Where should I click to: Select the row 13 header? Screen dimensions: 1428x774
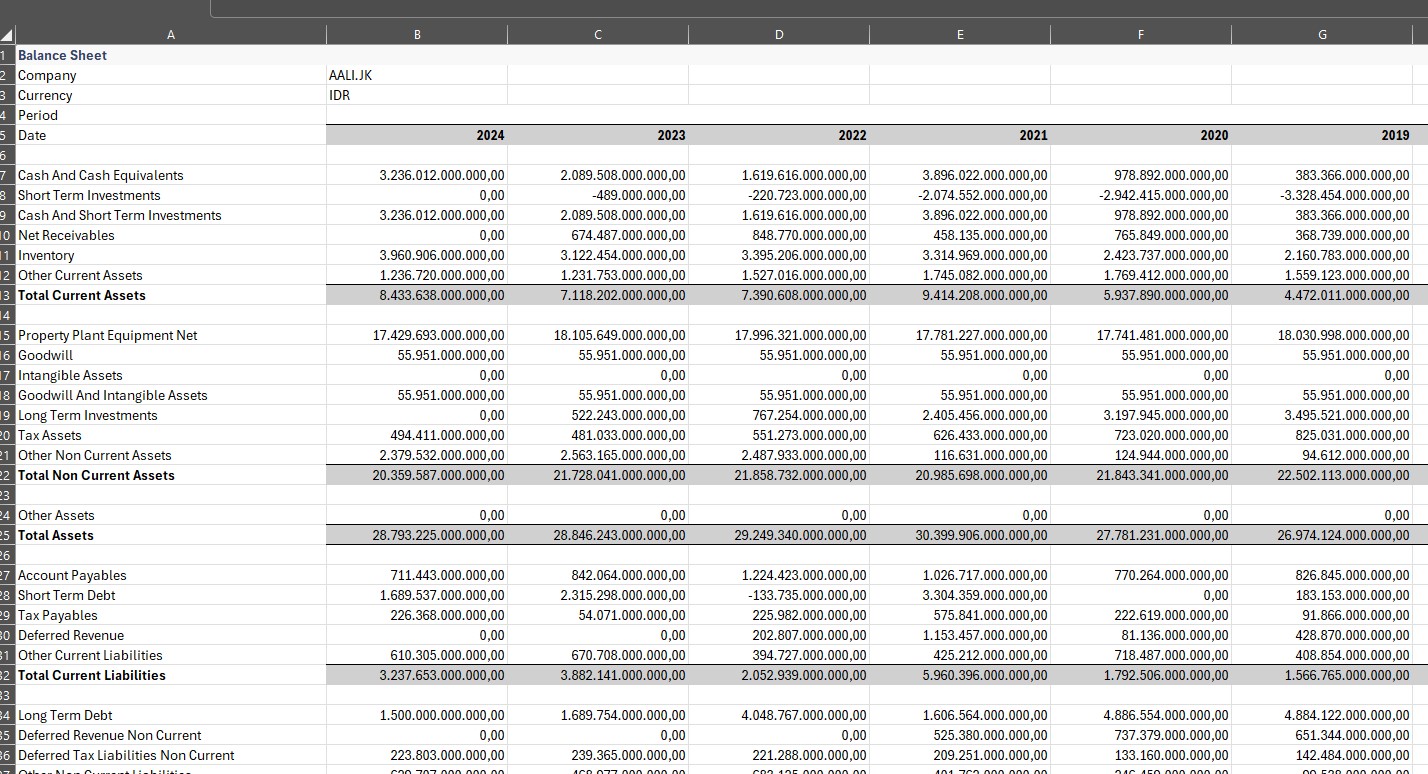point(6,295)
